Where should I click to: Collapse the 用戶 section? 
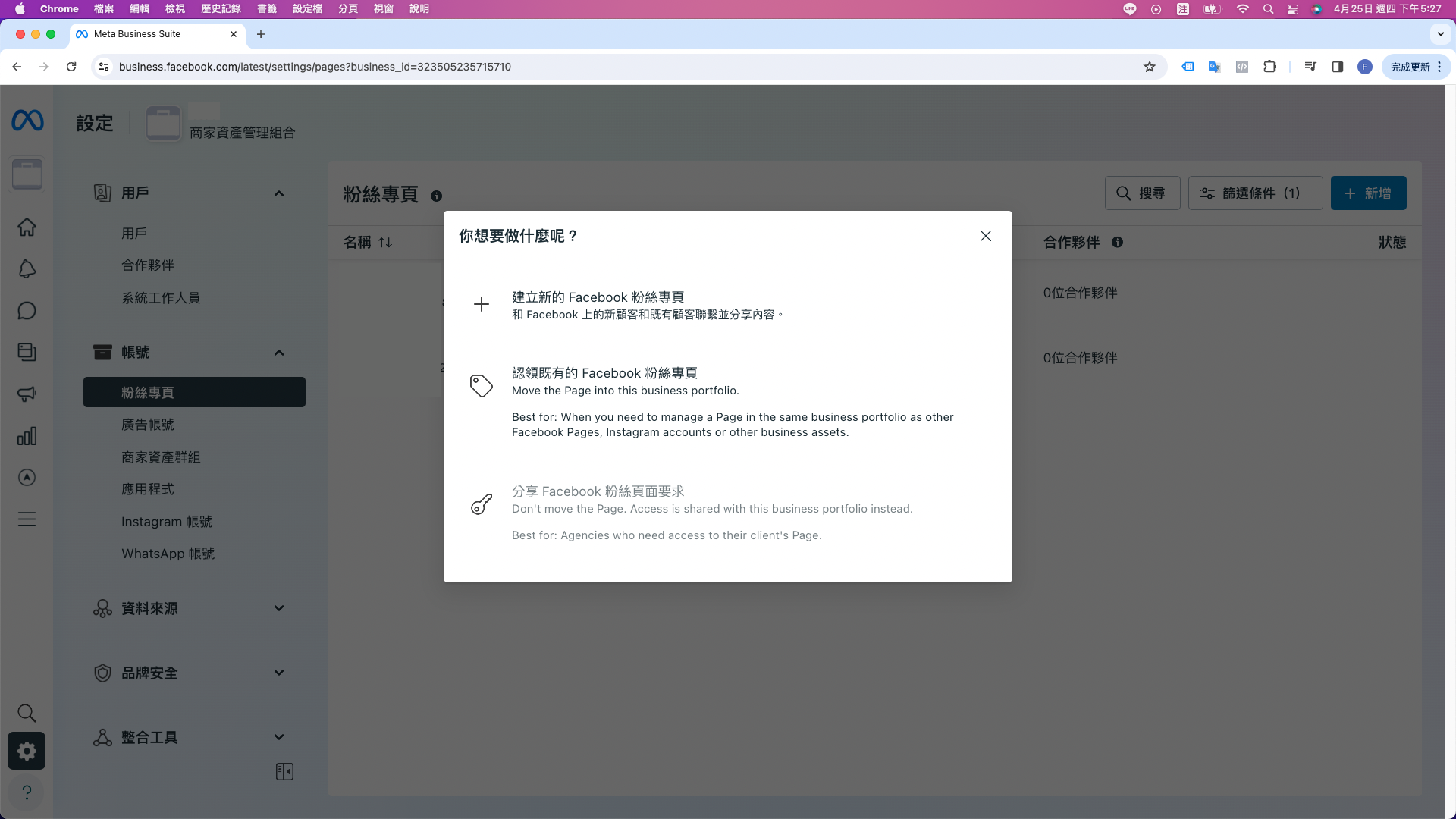click(x=279, y=193)
